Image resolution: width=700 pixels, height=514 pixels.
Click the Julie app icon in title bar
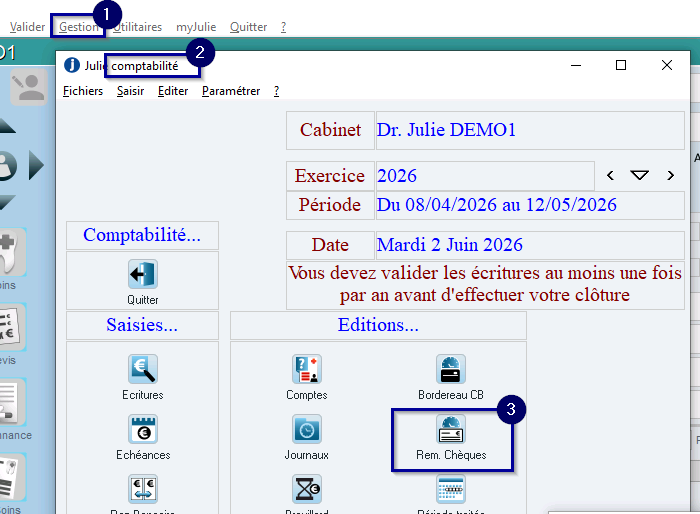(x=72, y=65)
